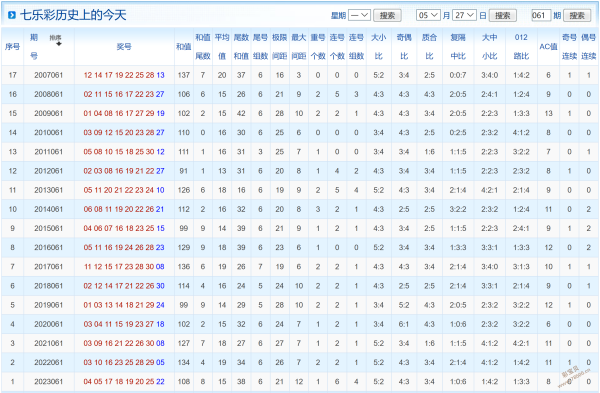Click the AC值 column header
The width and height of the screenshot is (600, 393).
pos(548,47)
